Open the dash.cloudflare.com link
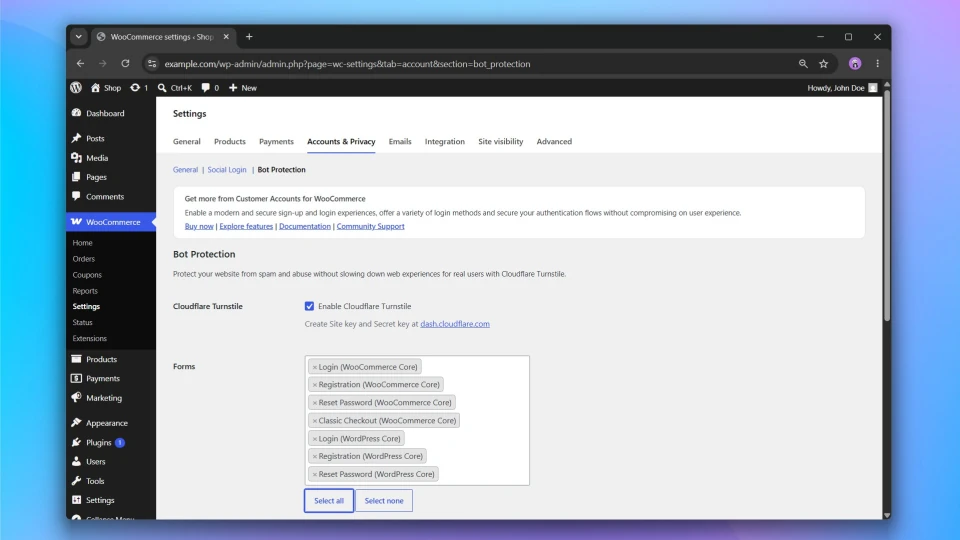 coord(455,324)
